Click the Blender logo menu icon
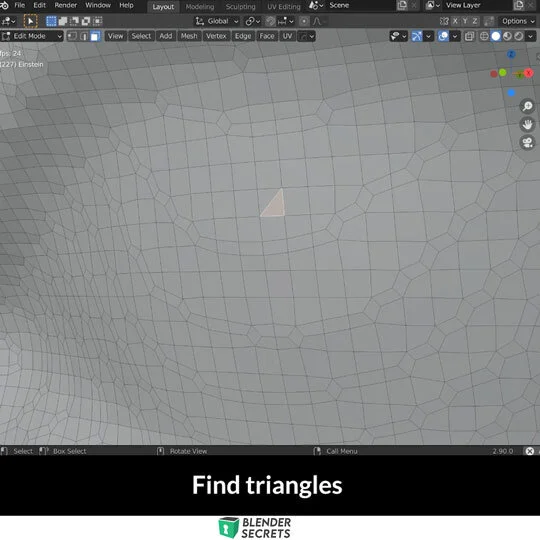 (4, 5)
